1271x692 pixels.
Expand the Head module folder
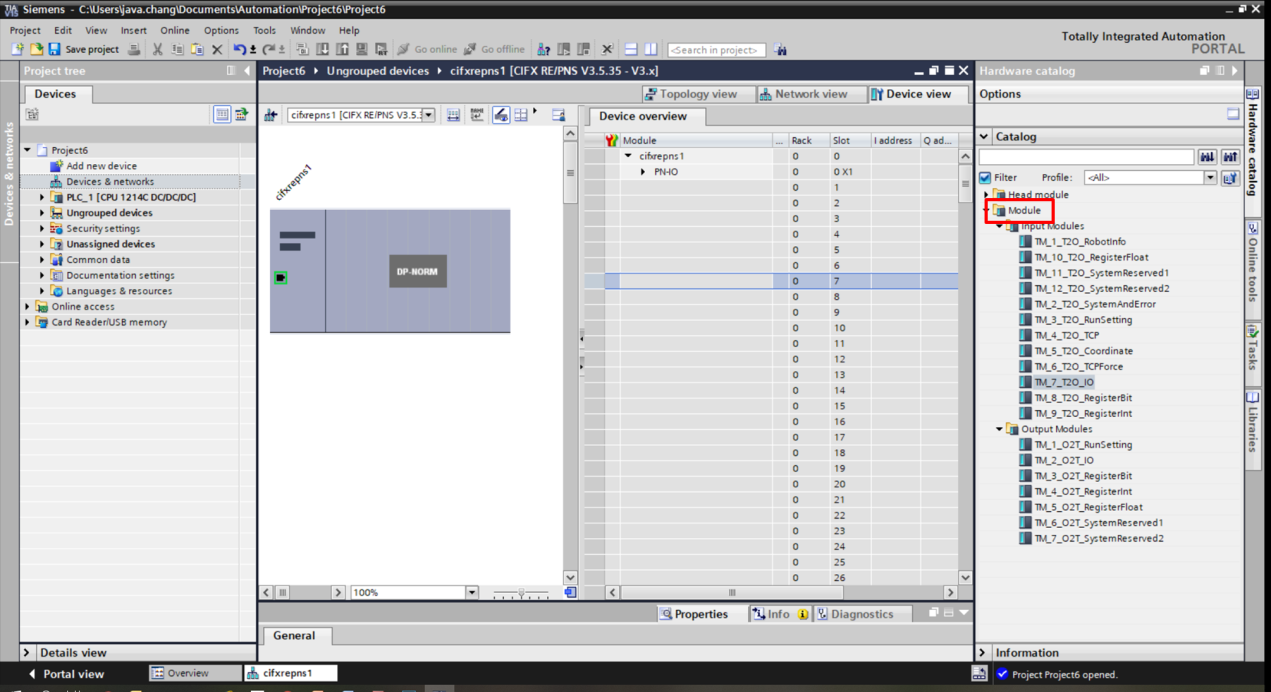(x=986, y=195)
